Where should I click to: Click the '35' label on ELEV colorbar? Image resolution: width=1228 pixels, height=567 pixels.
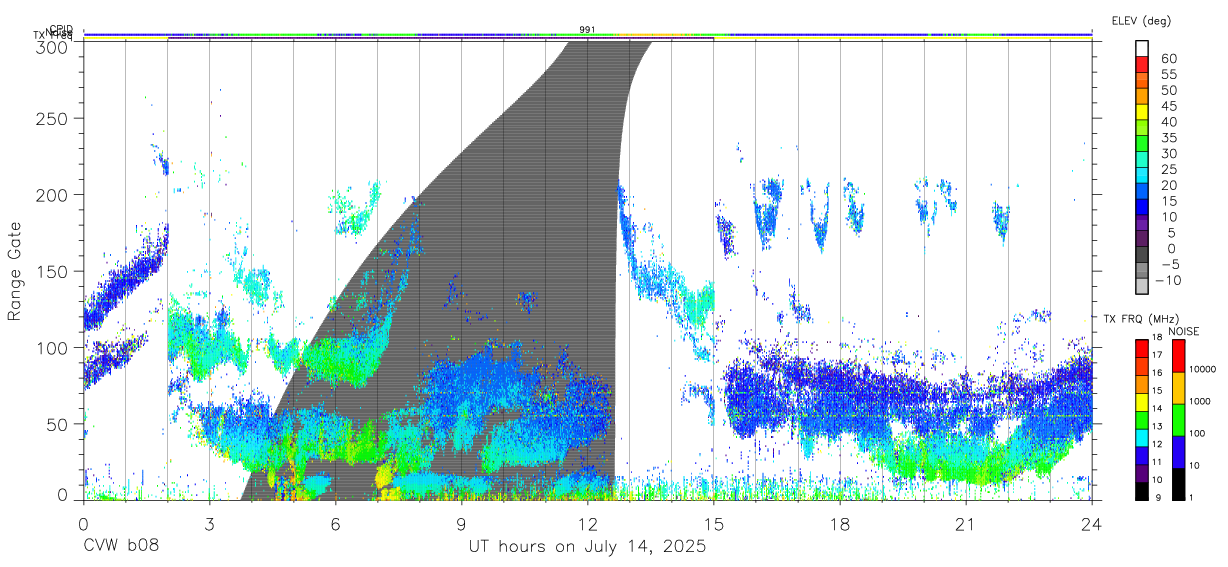(1168, 137)
